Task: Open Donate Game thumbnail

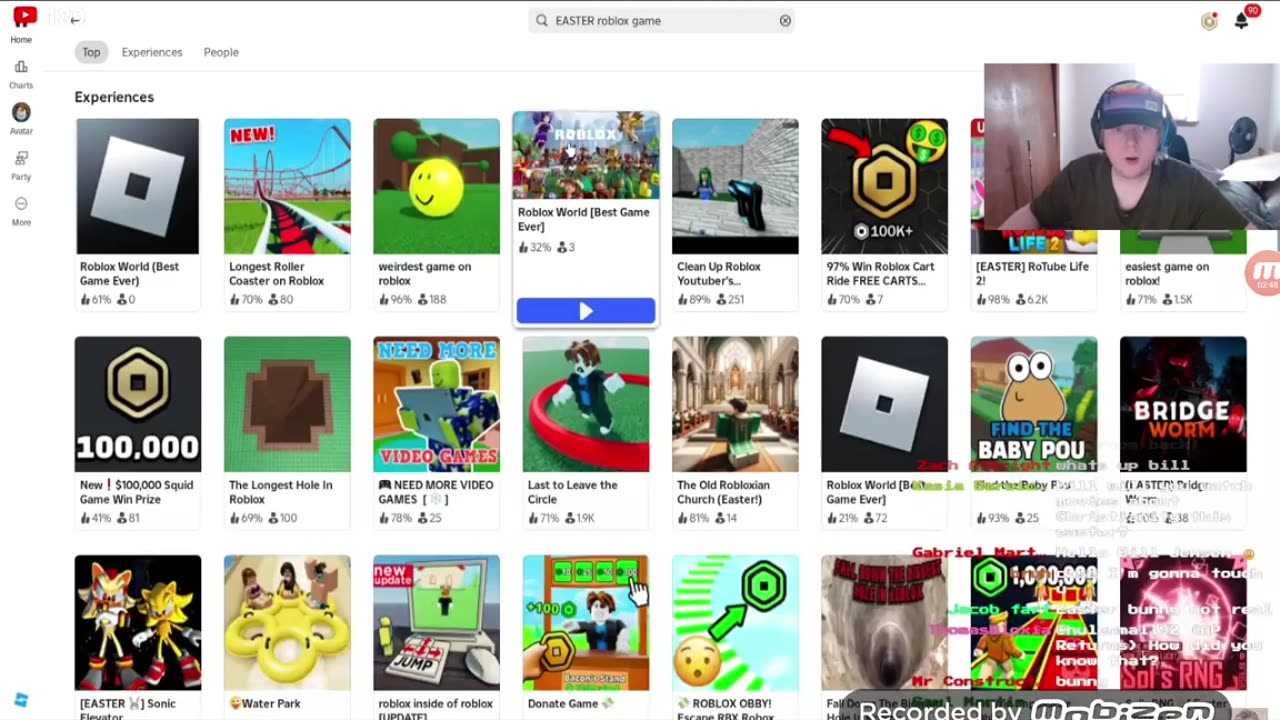Action: tap(586, 622)
